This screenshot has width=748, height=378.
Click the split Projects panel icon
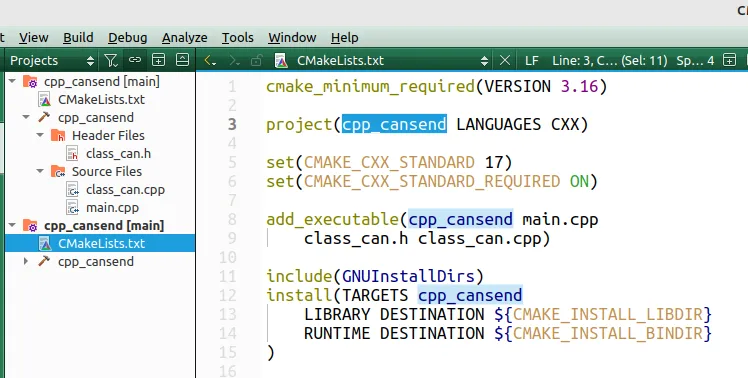click(x=158, y=60)
